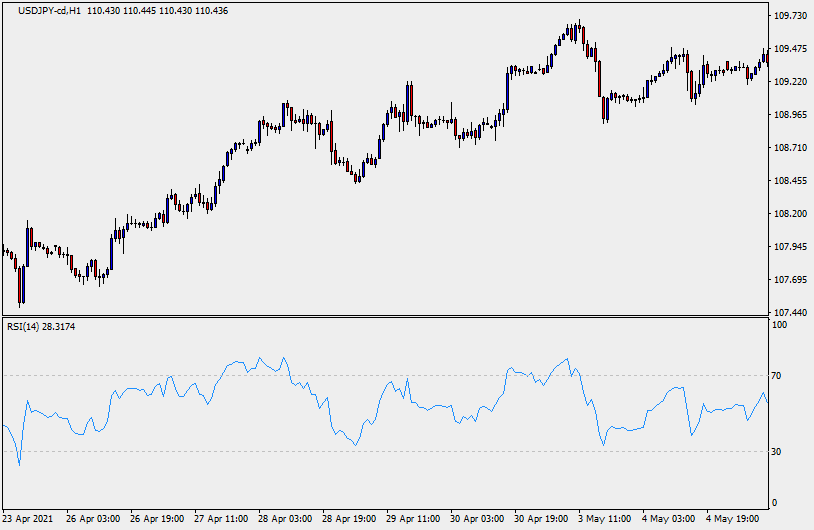Click the 27 Apr 11:00 time label
Screen dimensions: 814x530
[222, 520]
